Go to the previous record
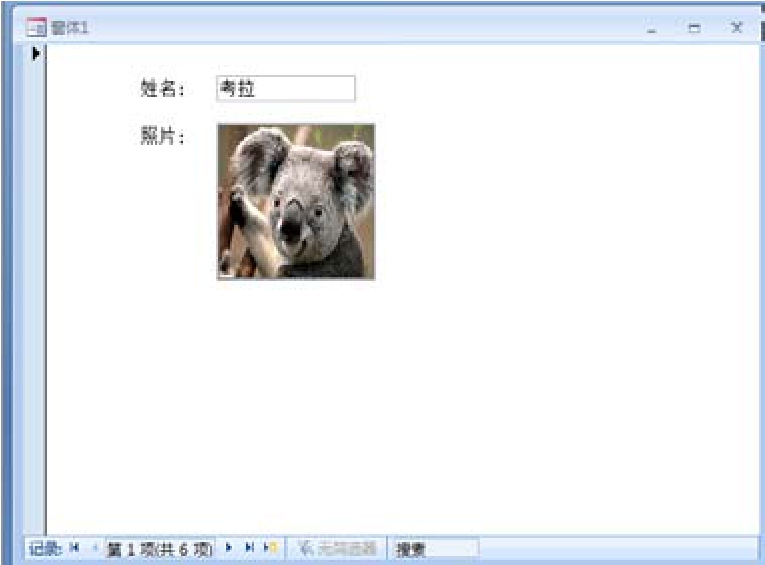765x565 pixels. click(x=94, y=548)
